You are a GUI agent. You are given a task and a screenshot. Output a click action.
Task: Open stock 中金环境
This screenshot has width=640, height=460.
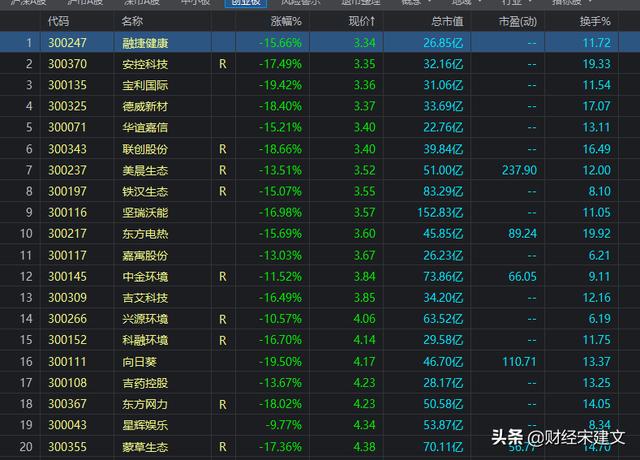pos(145,277)
